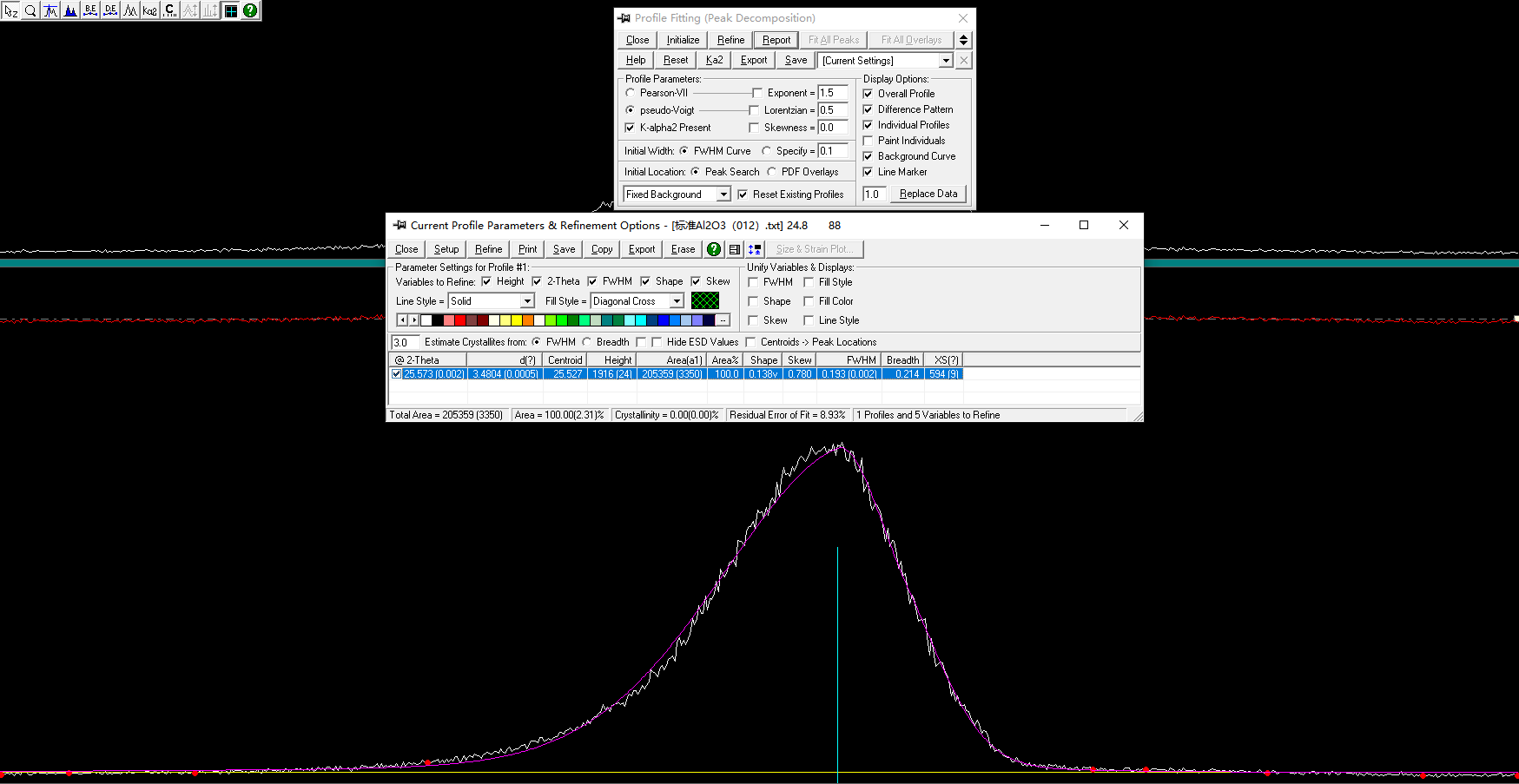
Task: Click the green cross fill pattern preview
Action: click(705, 300)
